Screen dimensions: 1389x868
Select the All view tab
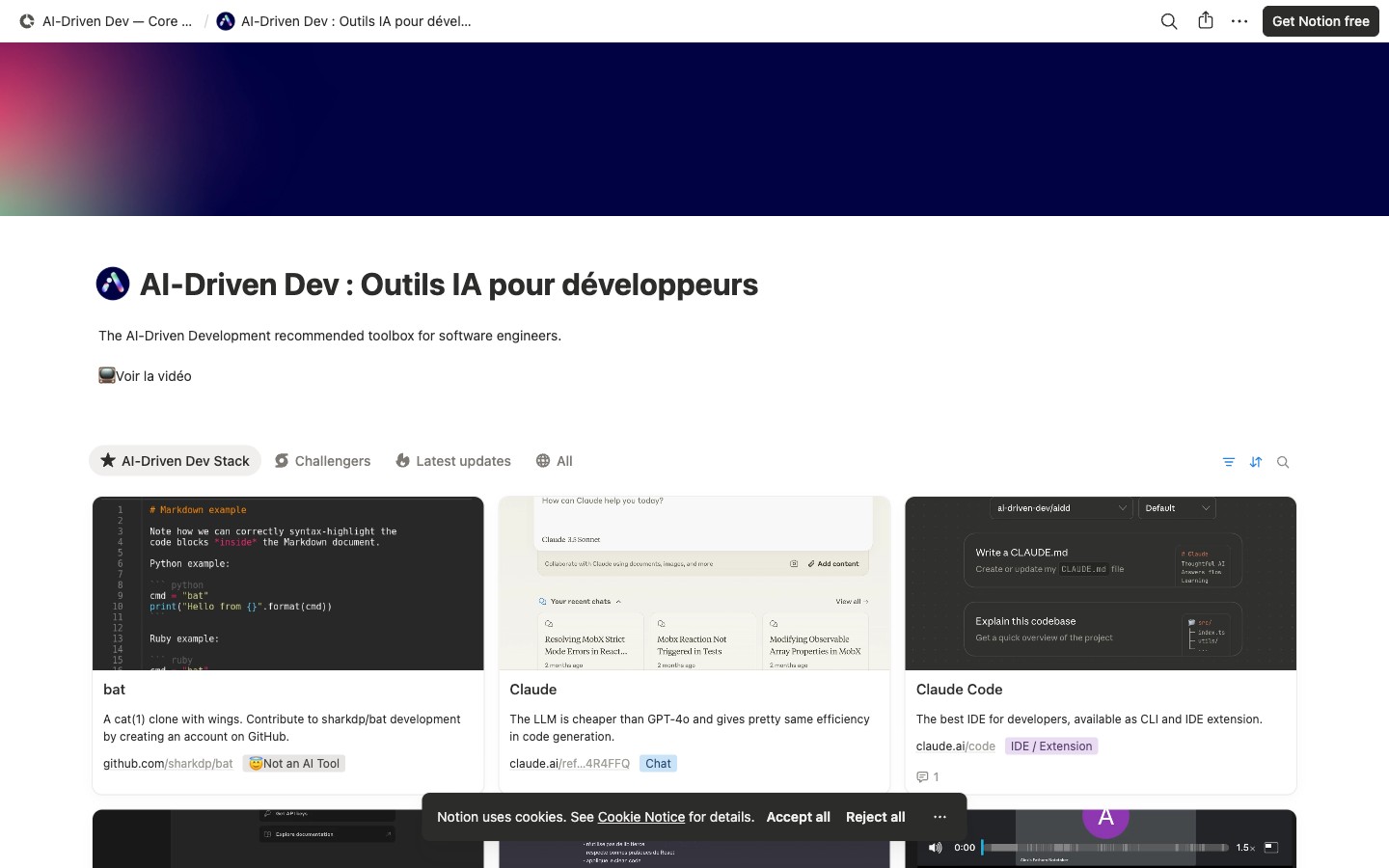(555, 461)
